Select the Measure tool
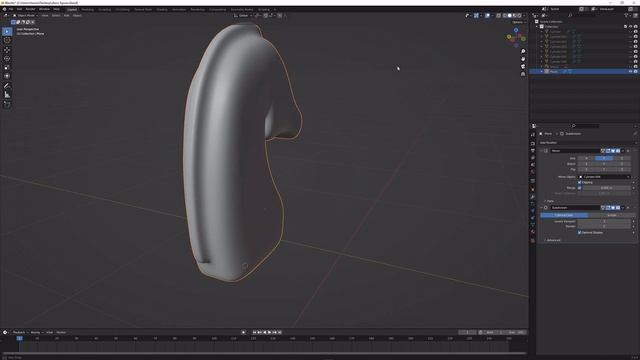The height and width of the screenshot is (360, 640). point(7,95)
